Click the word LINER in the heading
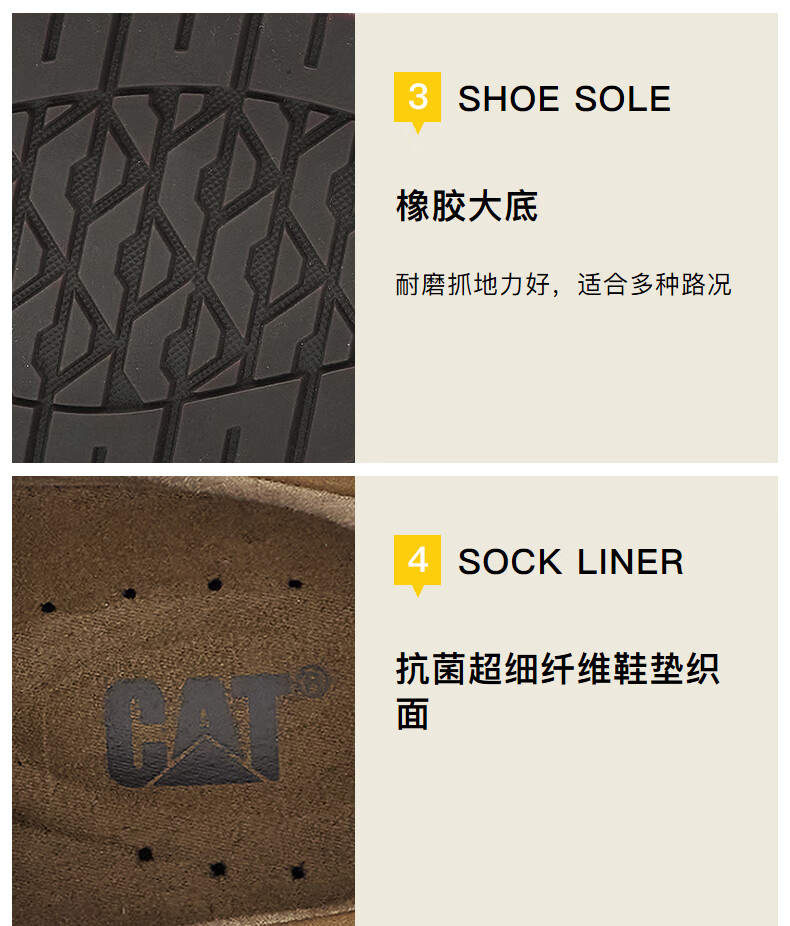This screenshot has height=926, width=790. 631,562
